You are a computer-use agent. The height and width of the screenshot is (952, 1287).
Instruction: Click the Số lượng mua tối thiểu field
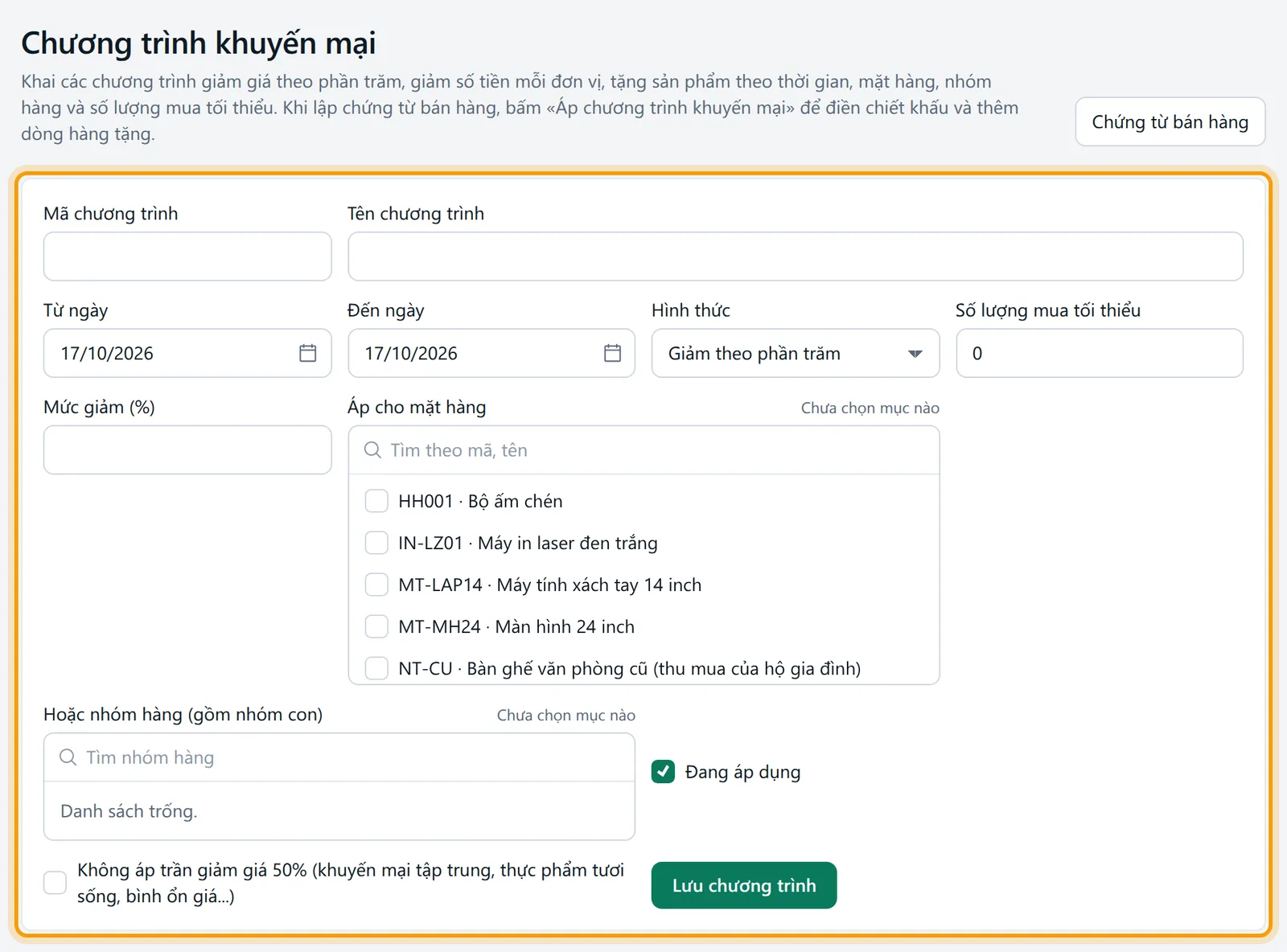point(1100,353)
